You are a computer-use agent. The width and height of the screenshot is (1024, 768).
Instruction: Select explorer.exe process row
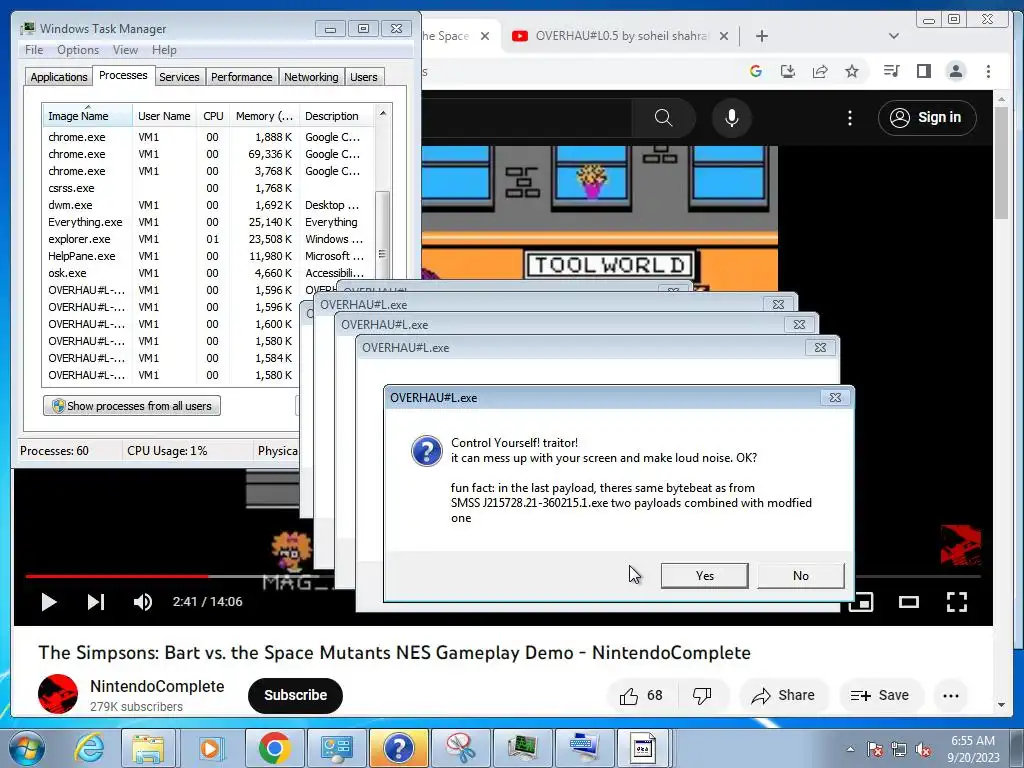pyautogui.click(x=208, y=239)
